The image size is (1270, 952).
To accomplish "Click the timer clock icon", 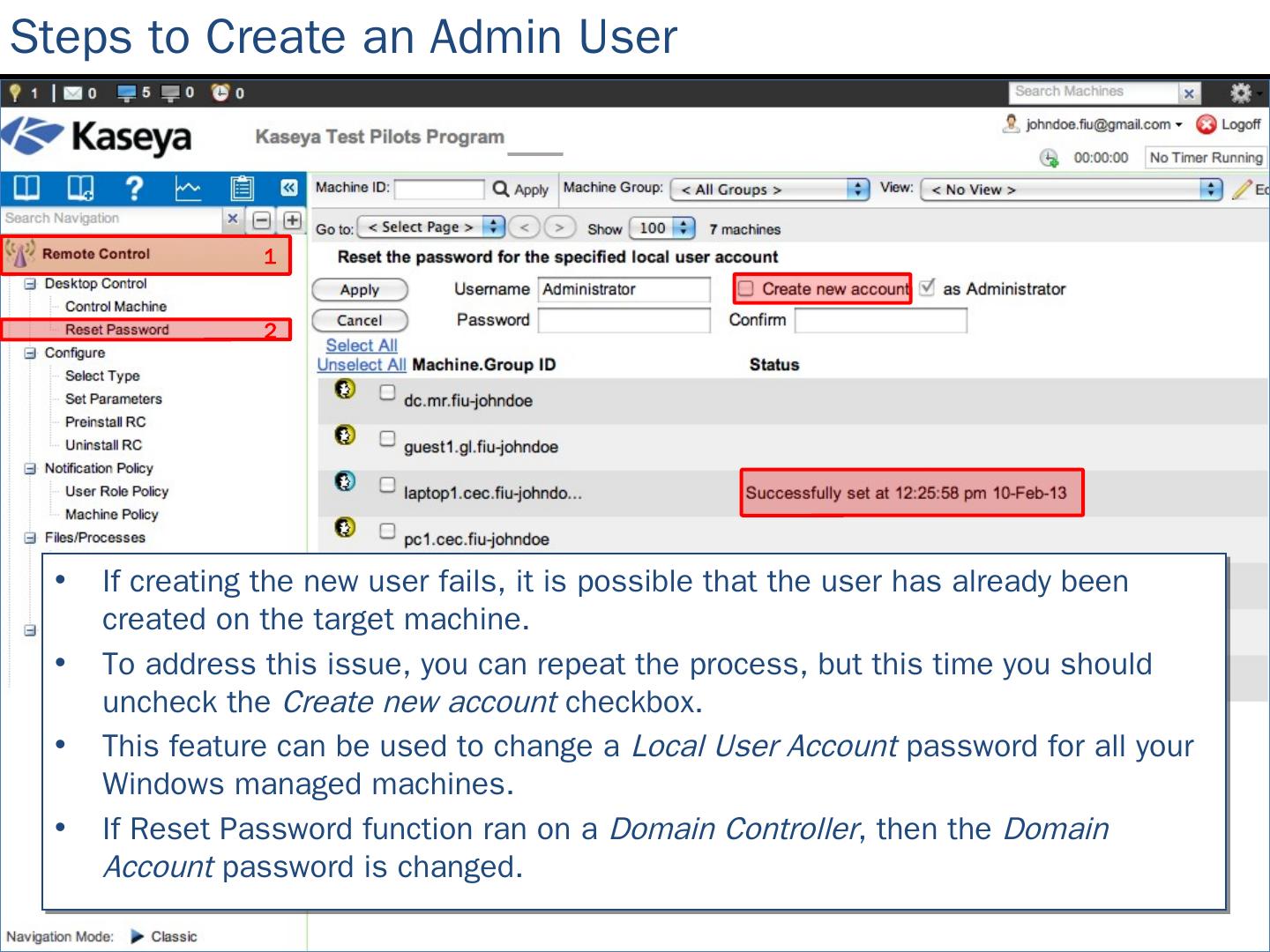I will point(1049,158).
